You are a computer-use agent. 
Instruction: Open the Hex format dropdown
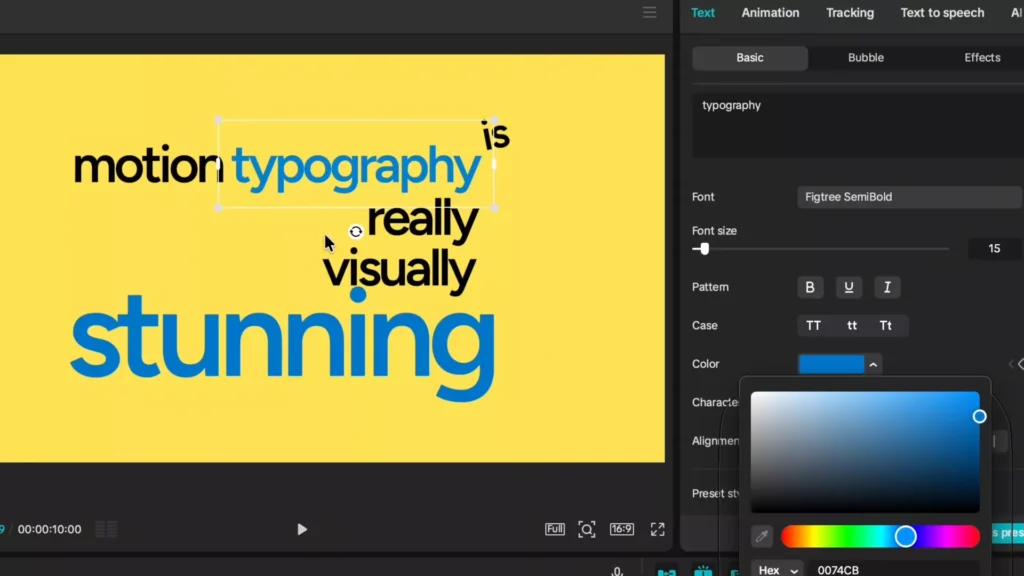tap(777, 568)
